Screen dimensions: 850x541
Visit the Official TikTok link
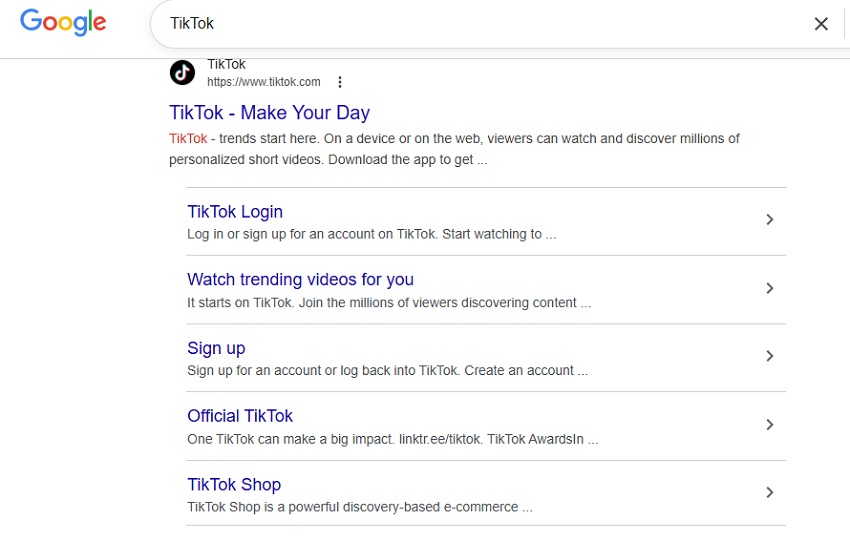(240, 416)
